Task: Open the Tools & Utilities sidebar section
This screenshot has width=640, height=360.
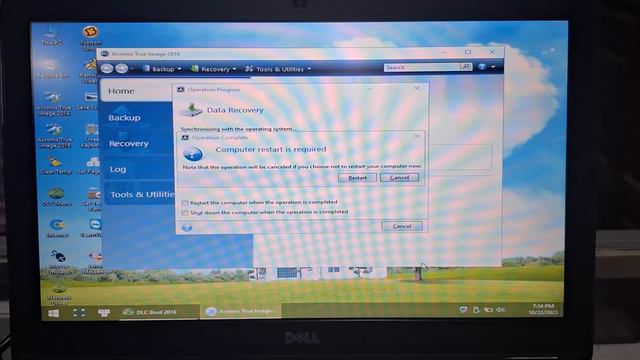Action: 139,194
